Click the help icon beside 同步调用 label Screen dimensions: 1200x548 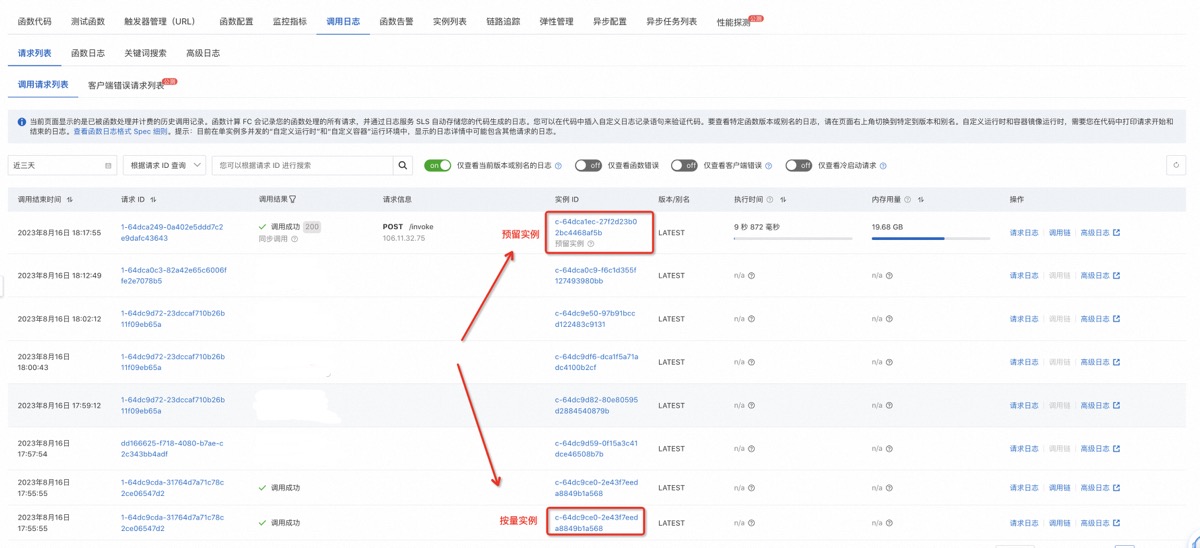coord(294,239)
